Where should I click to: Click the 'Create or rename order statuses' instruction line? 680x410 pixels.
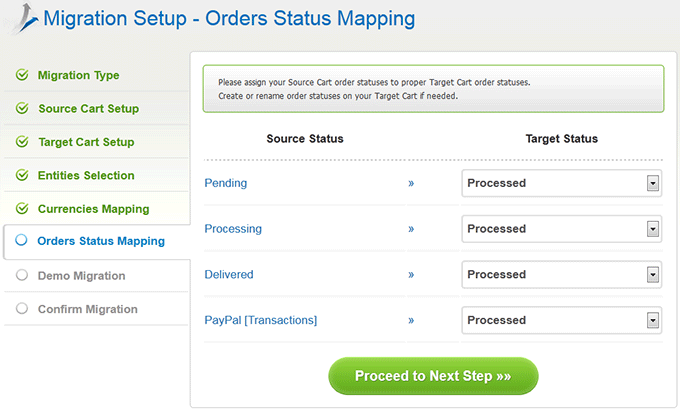338,96
